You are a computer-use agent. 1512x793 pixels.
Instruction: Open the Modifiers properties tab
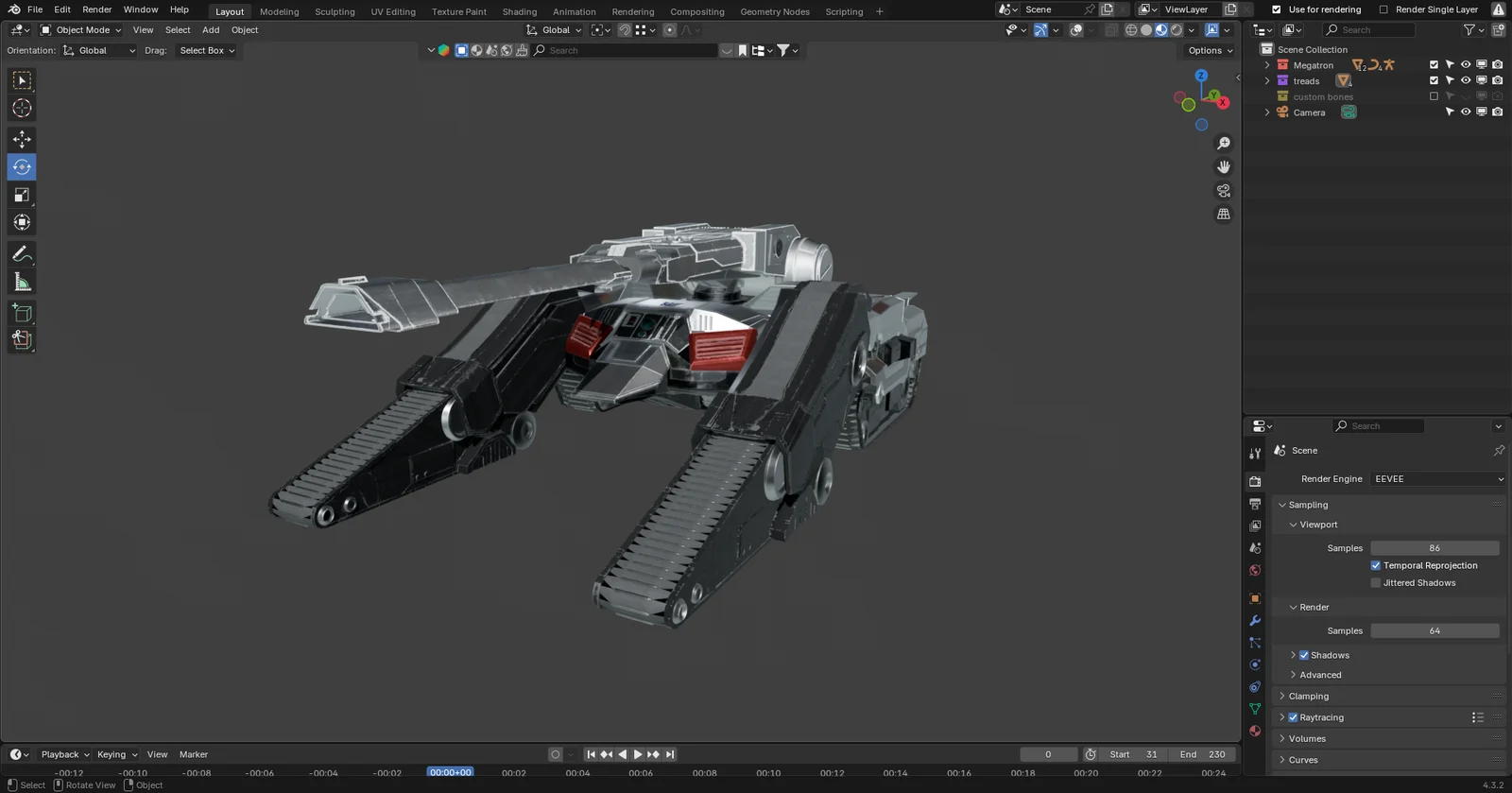point(1255,621)
